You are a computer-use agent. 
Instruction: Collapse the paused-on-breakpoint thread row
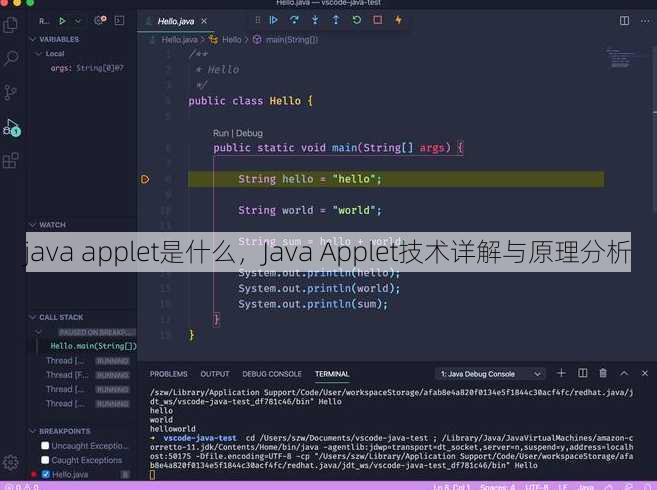[x=39, y=332]
